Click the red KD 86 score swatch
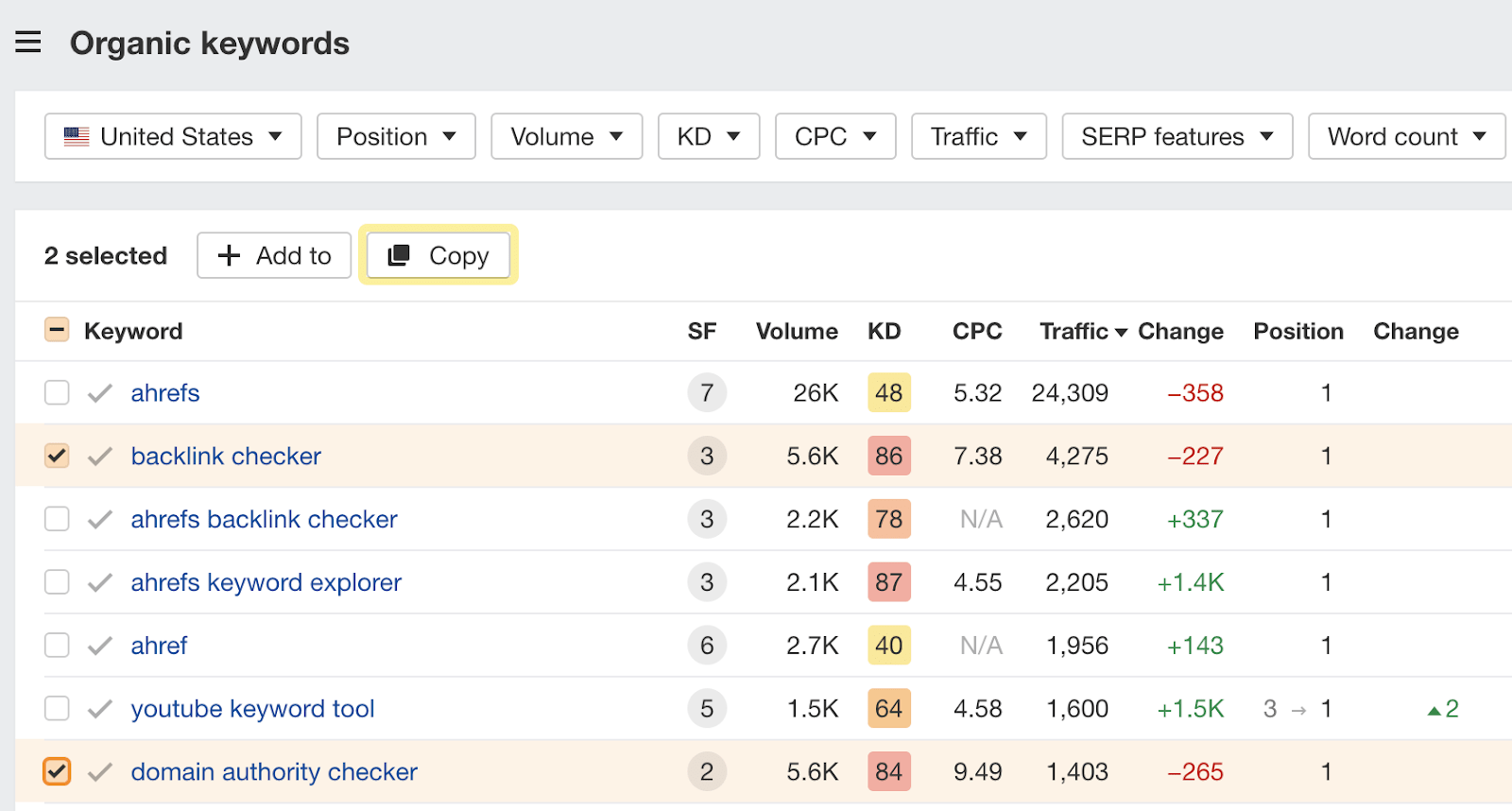 click(888, 457)
